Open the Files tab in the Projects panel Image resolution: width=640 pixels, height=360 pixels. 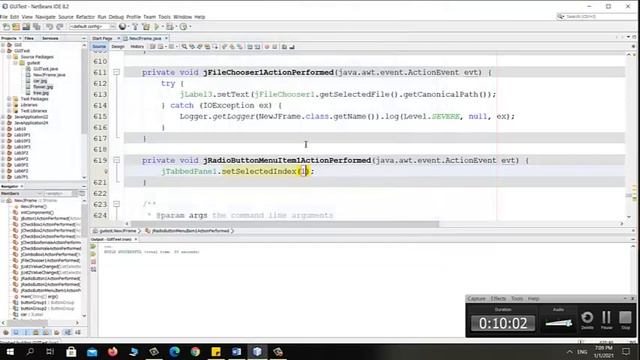[29, 38]
